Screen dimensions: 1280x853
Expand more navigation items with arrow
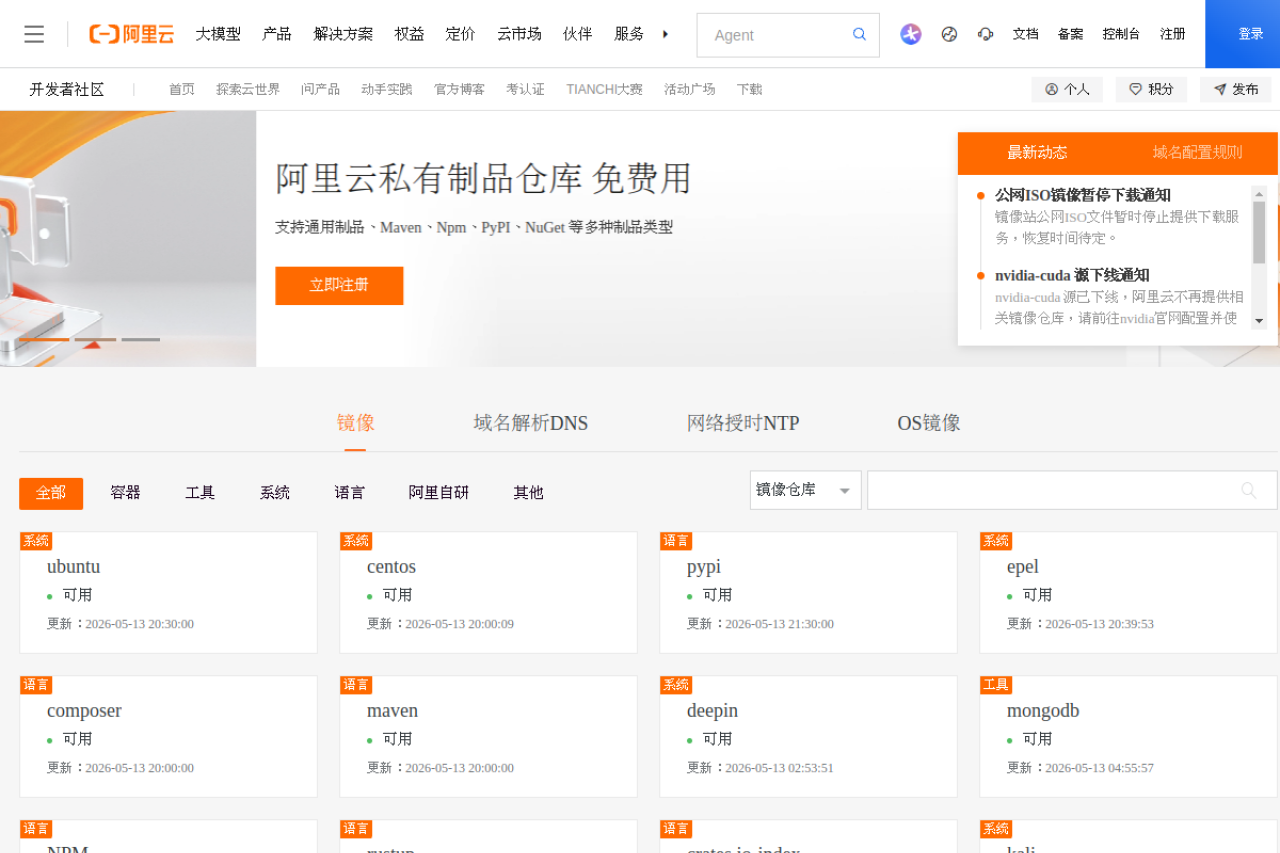[x=666, y=34]
